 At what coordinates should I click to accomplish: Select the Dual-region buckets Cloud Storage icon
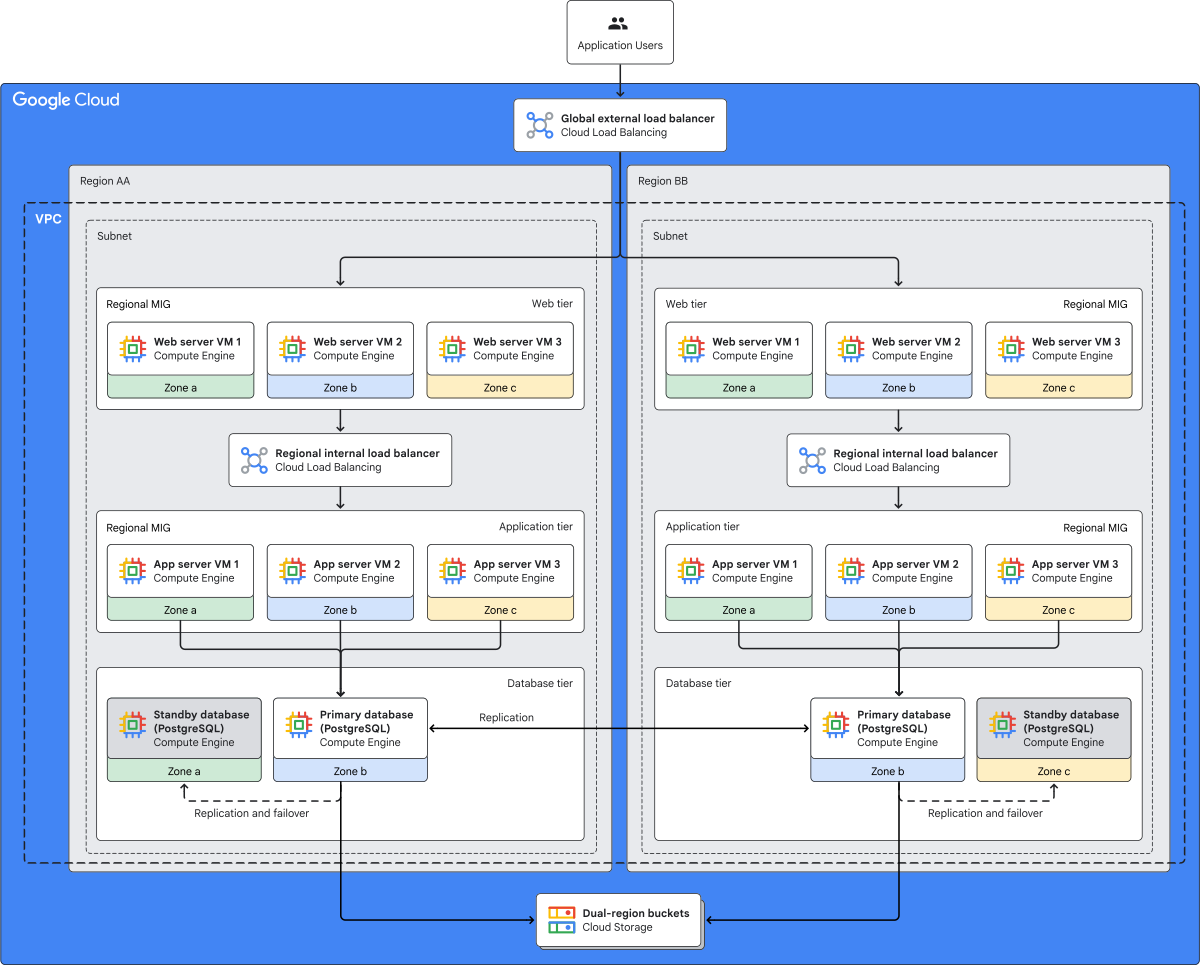pos(562,920)
